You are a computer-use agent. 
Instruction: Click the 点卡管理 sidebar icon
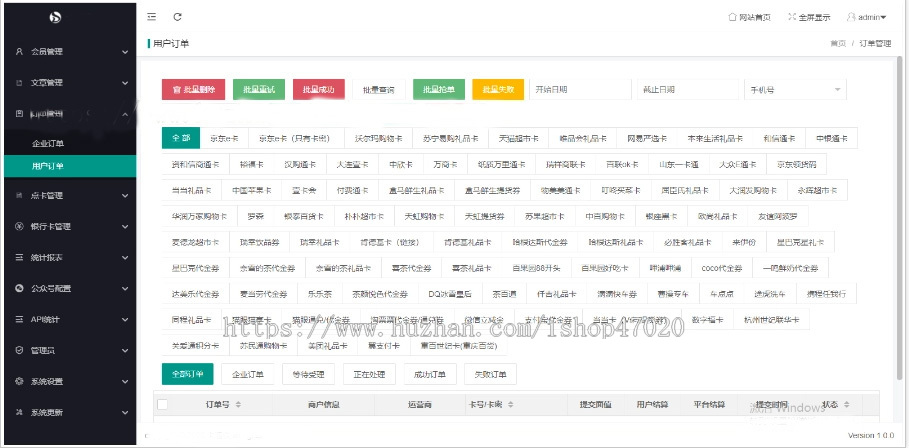19,196
